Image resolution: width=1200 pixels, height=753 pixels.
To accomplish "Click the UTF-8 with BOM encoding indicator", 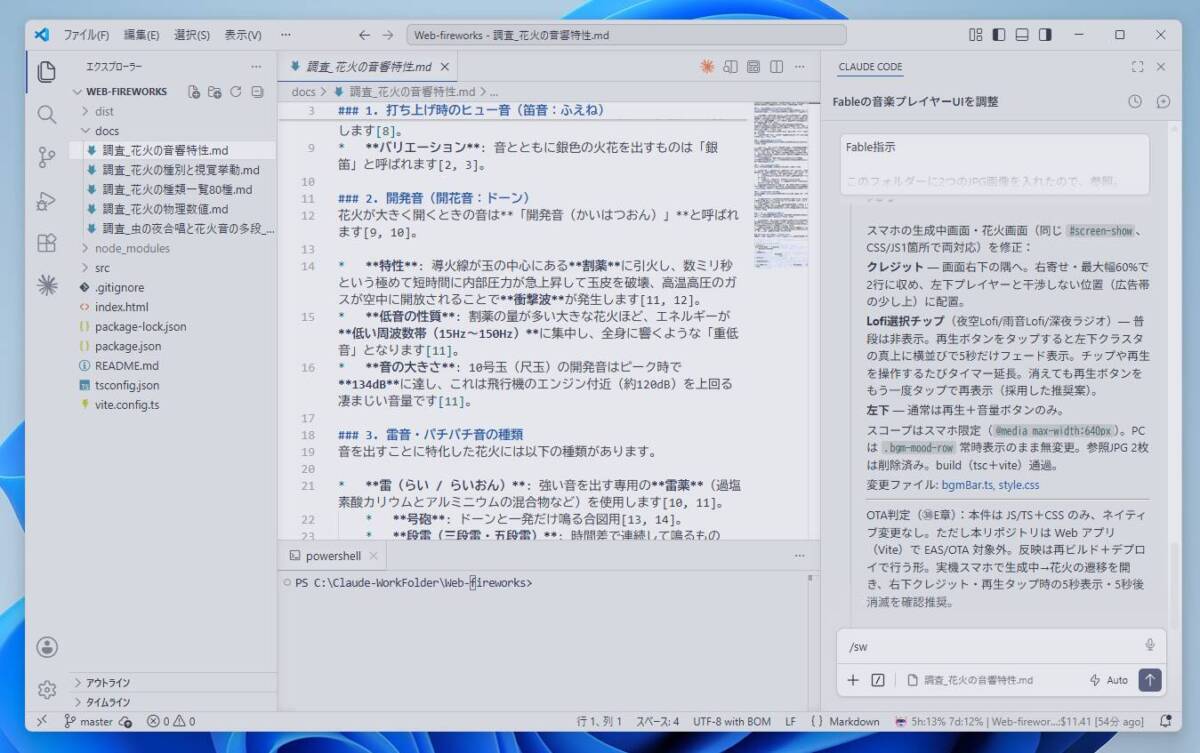I will [732, 721].
